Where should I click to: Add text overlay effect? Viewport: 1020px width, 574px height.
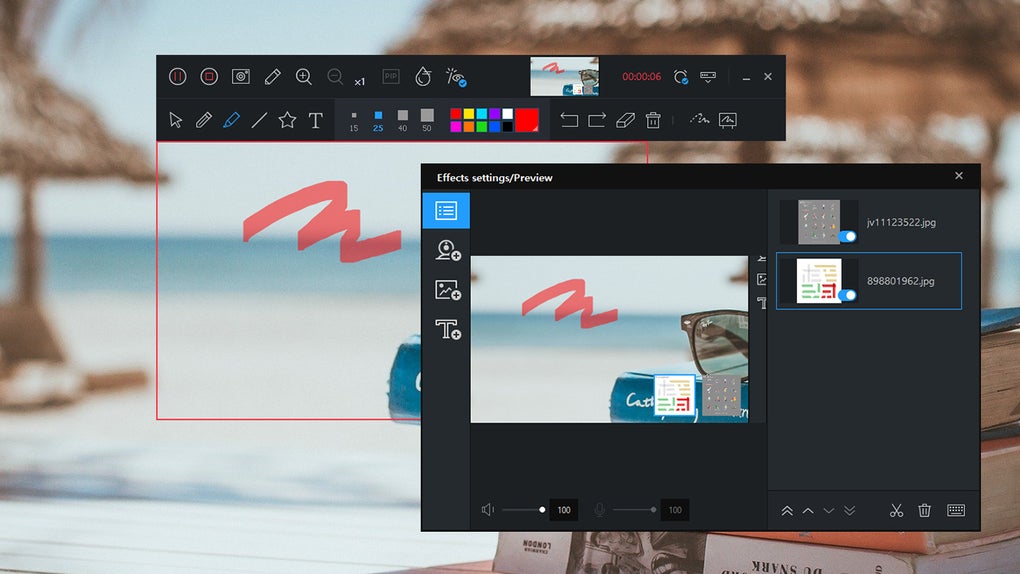point(448,329)
